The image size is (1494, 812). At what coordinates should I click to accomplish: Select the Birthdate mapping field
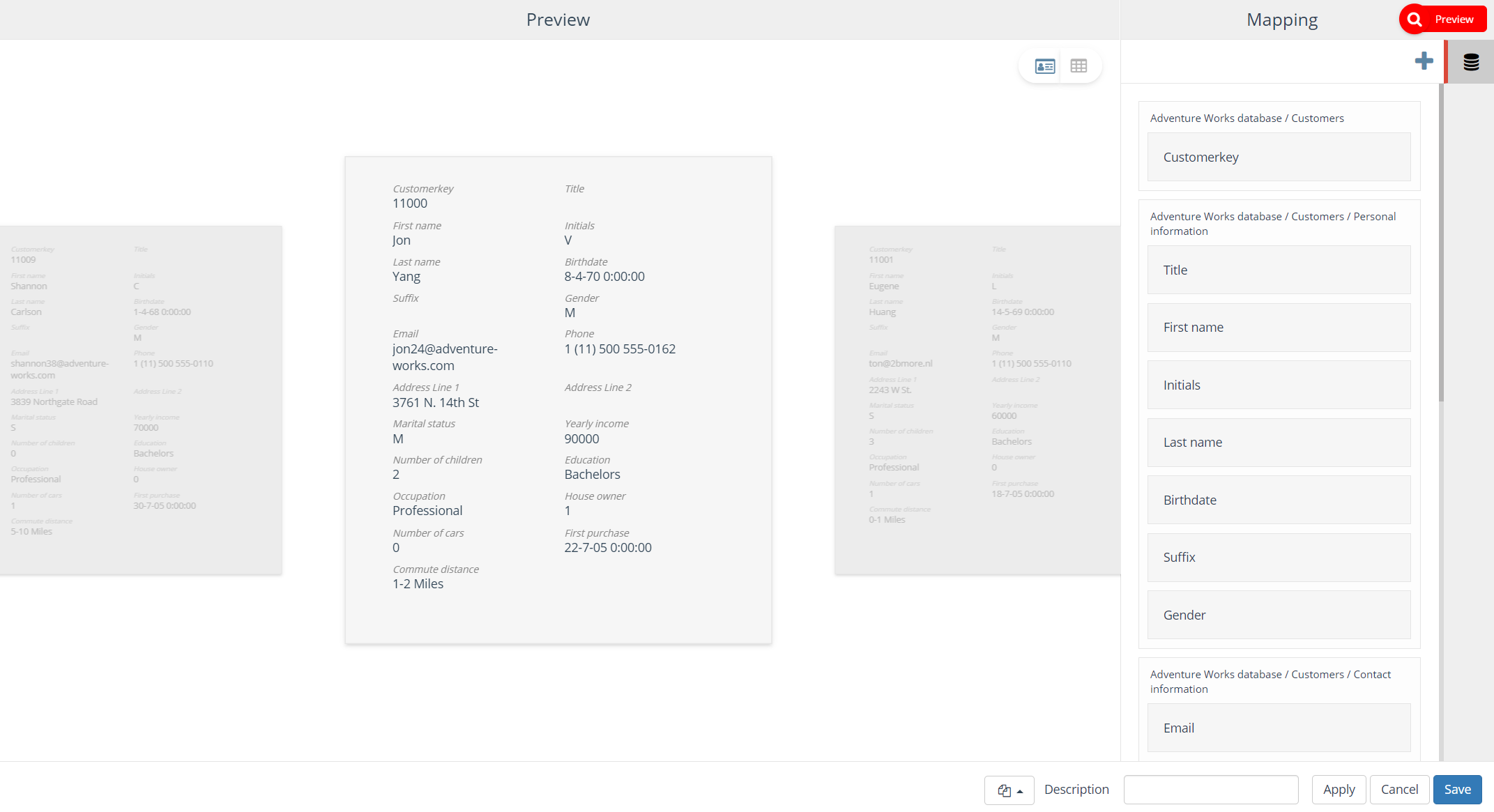1279,500
